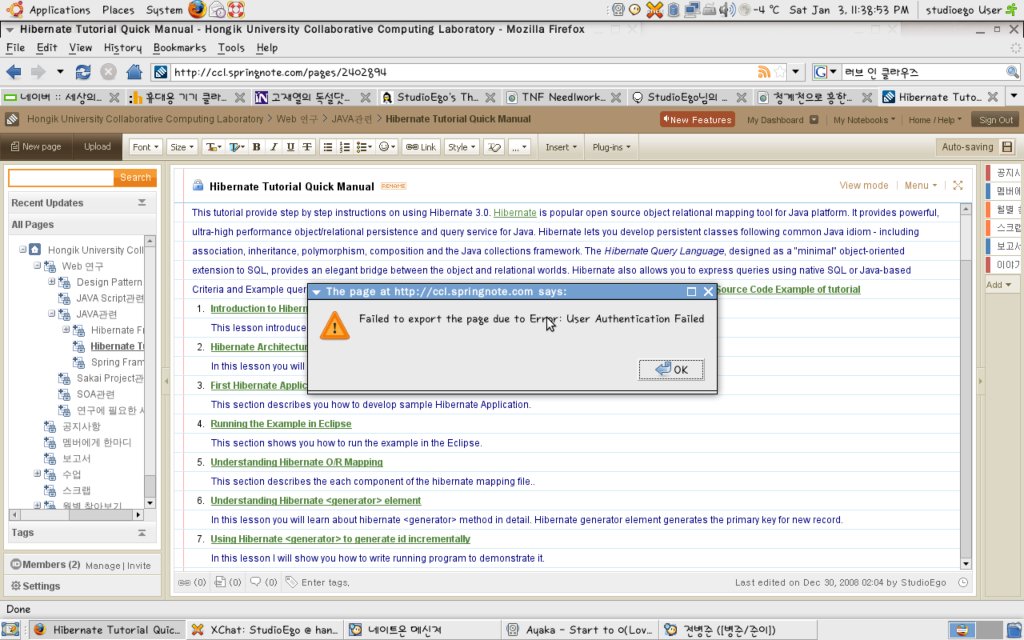This screenshot has width=1024, height=640.
Task: Expand the editor to full screen
Action: pos(958,185)
